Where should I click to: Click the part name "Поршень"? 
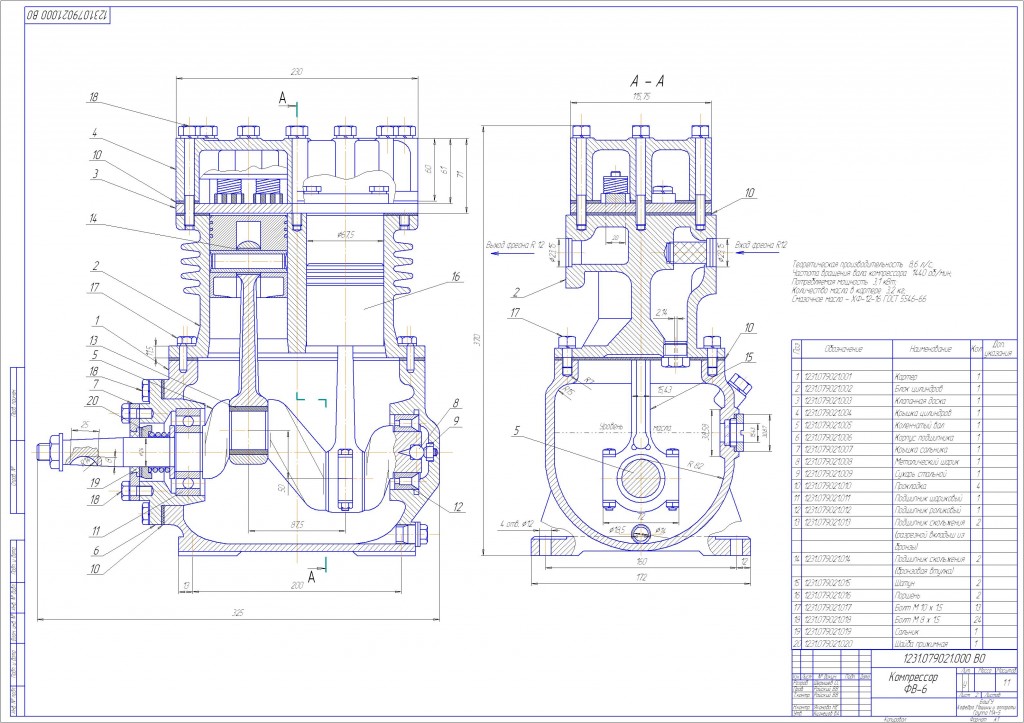pos(908,596)
